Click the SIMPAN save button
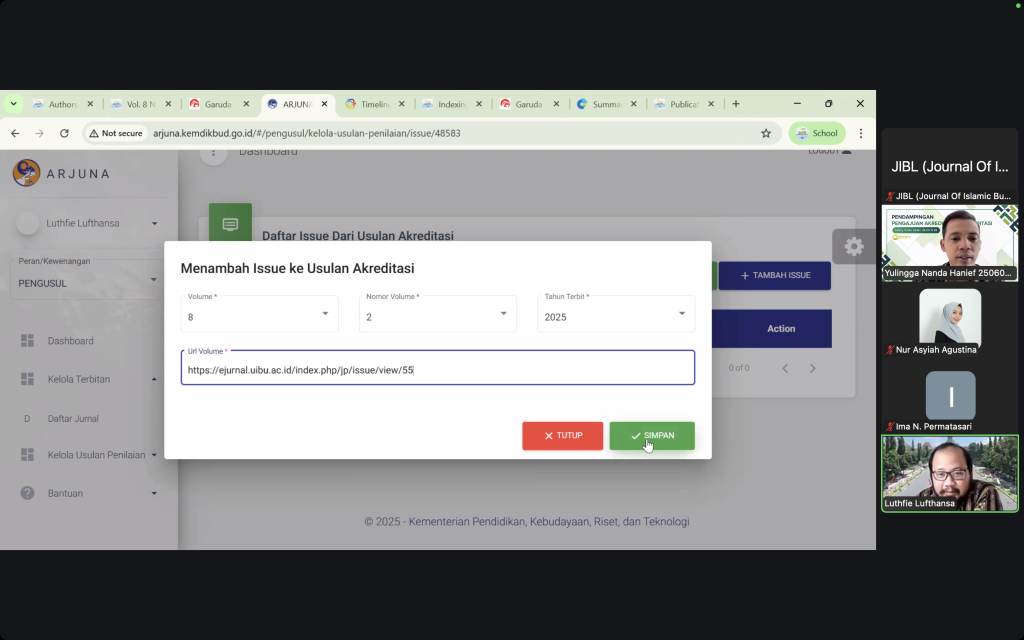1024x640 pixels. point(652,436)
